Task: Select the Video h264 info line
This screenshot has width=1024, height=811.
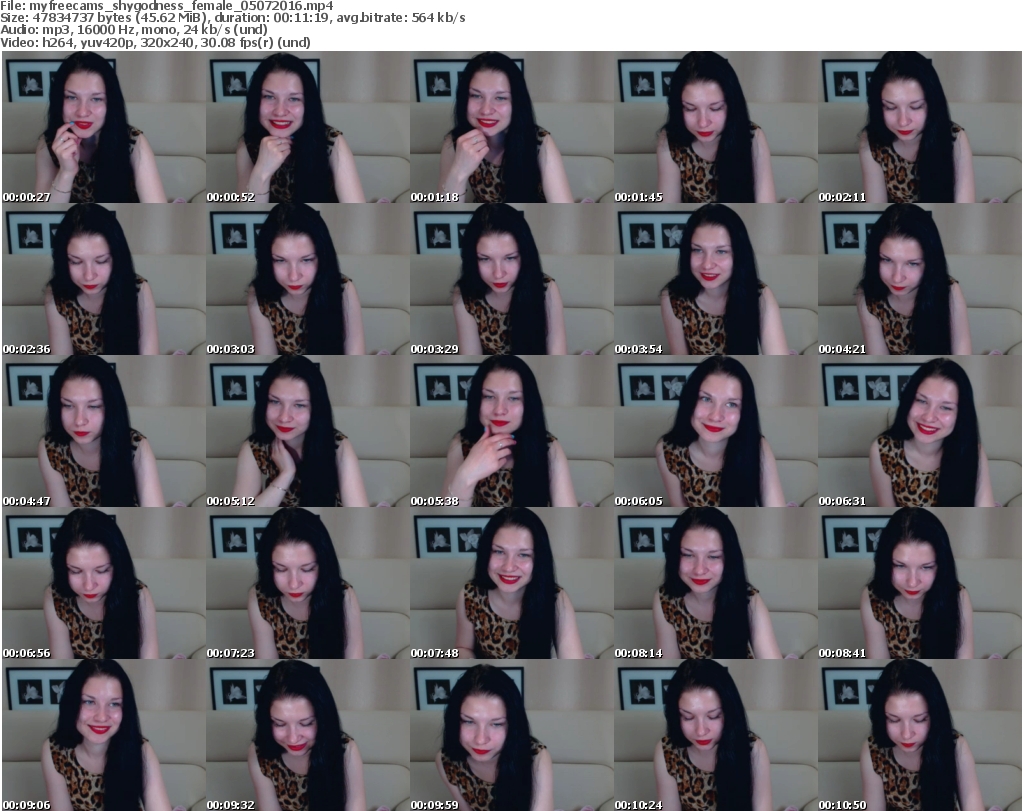Action: [155, 42]
